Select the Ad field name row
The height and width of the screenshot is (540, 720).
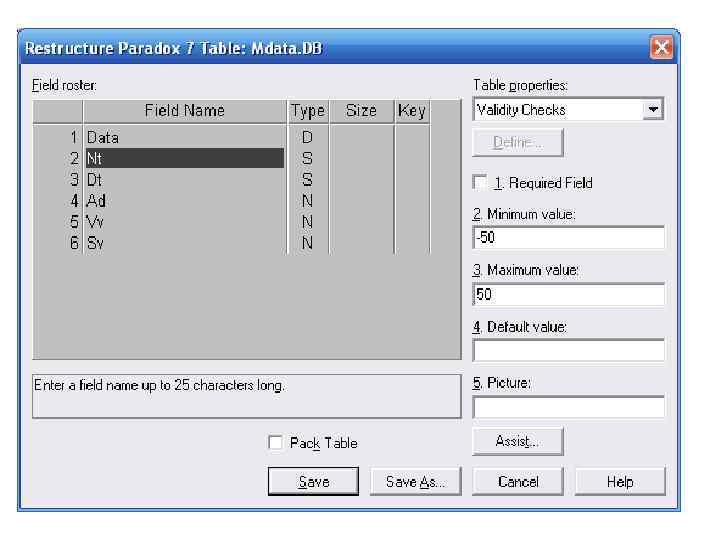[x=185, y=201]
